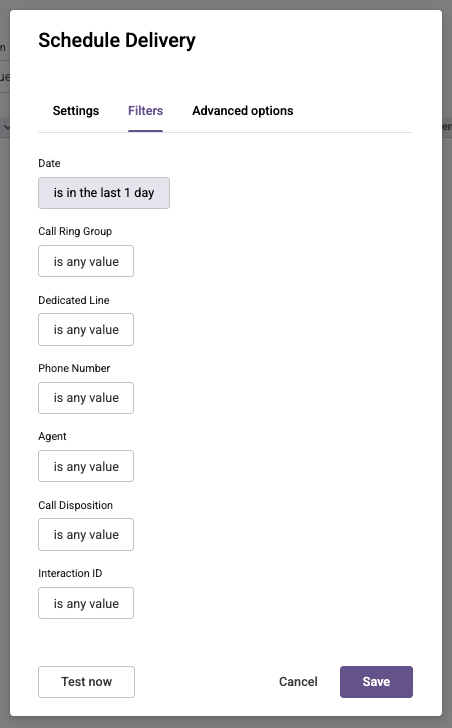Click the Schedule Delivery dialog title
This screenshot has height=728, width=452.
[x=117, y=40]
